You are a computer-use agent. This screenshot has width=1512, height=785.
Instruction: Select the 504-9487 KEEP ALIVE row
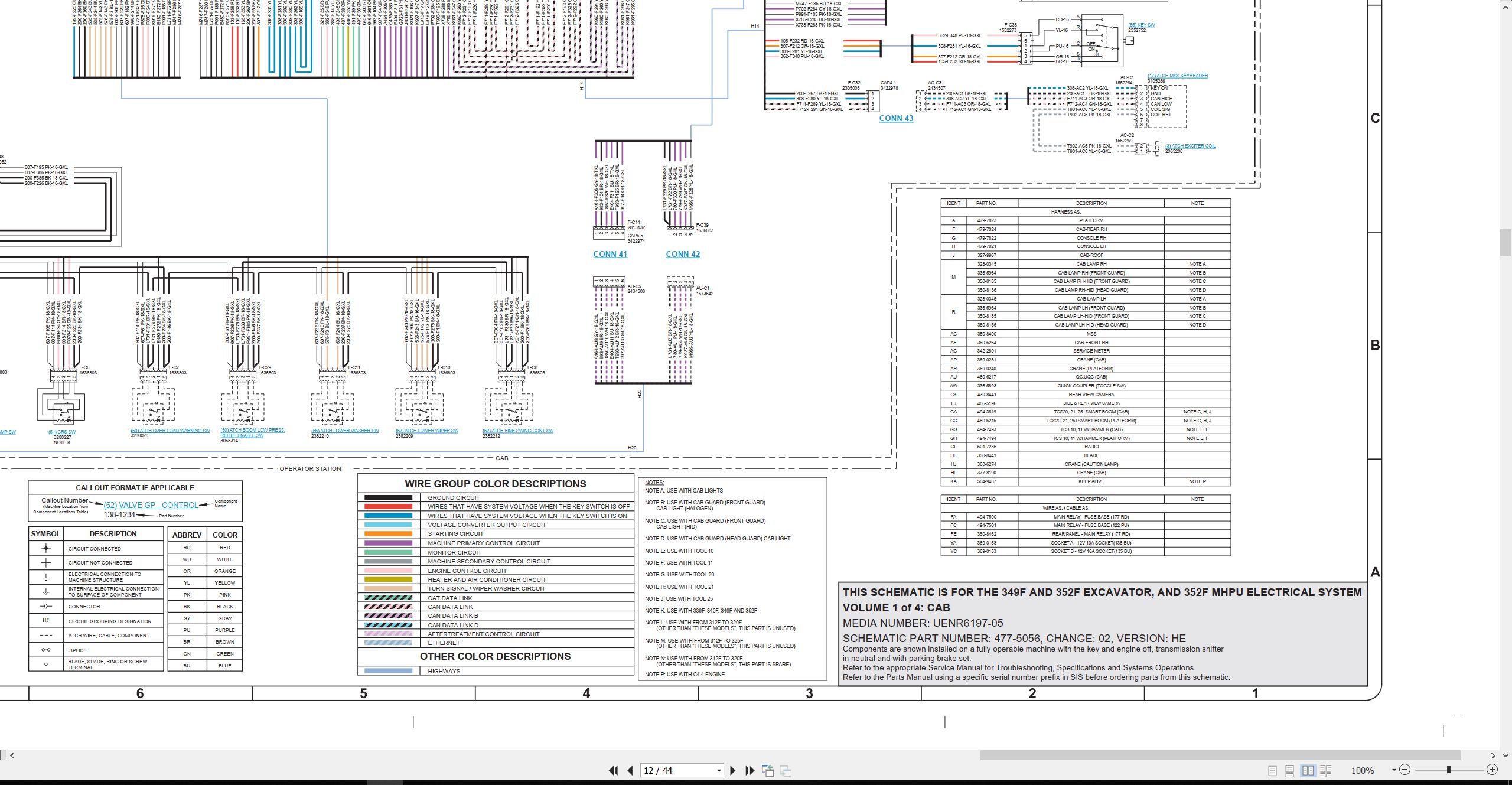(1086, 481)
